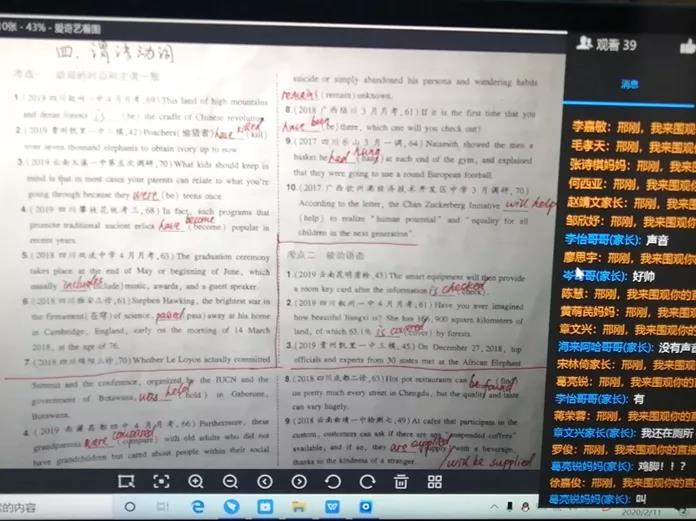
Task: Rotate the image counterclockwise
Action: (333, 481)
